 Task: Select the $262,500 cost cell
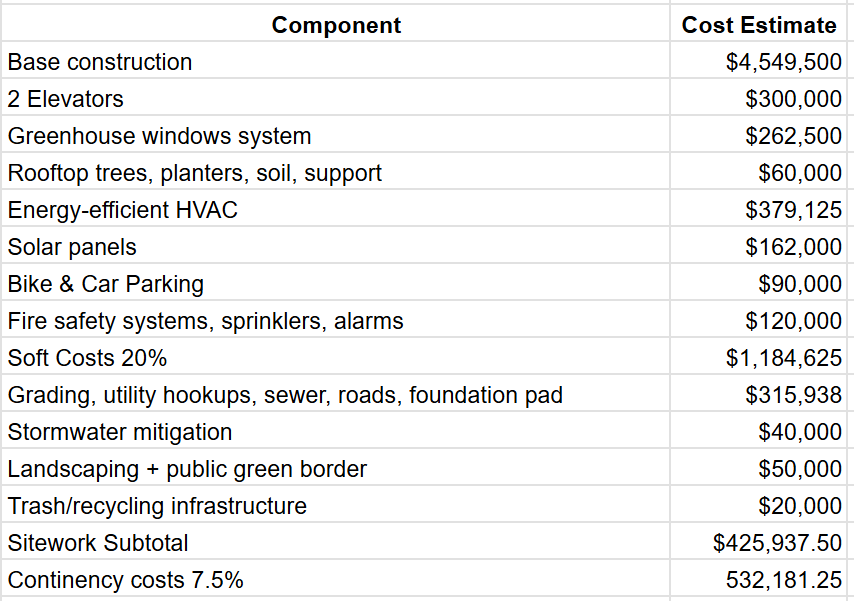[758, 136]
